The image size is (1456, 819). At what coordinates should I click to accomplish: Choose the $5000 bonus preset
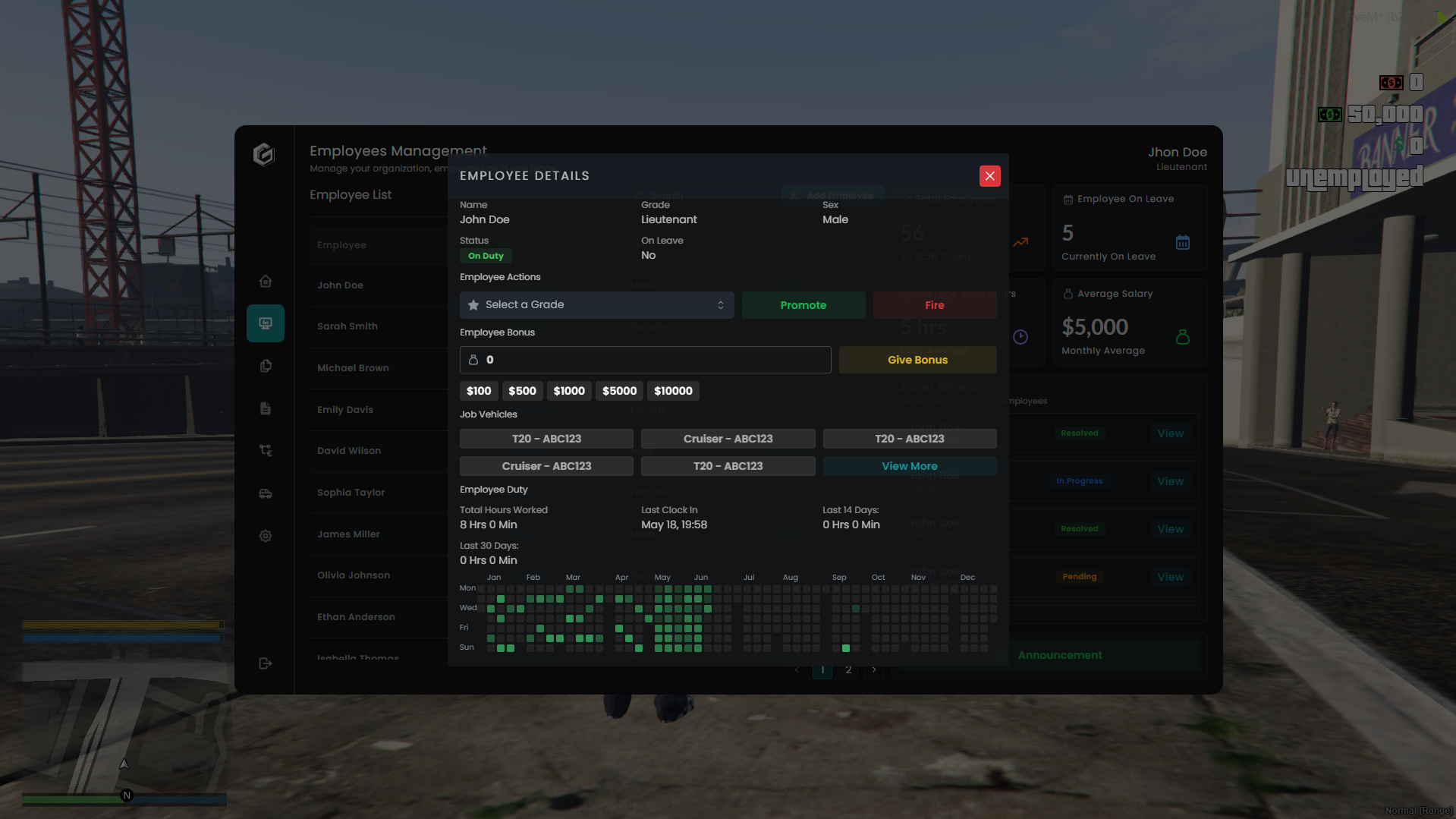tap(619, 391)
